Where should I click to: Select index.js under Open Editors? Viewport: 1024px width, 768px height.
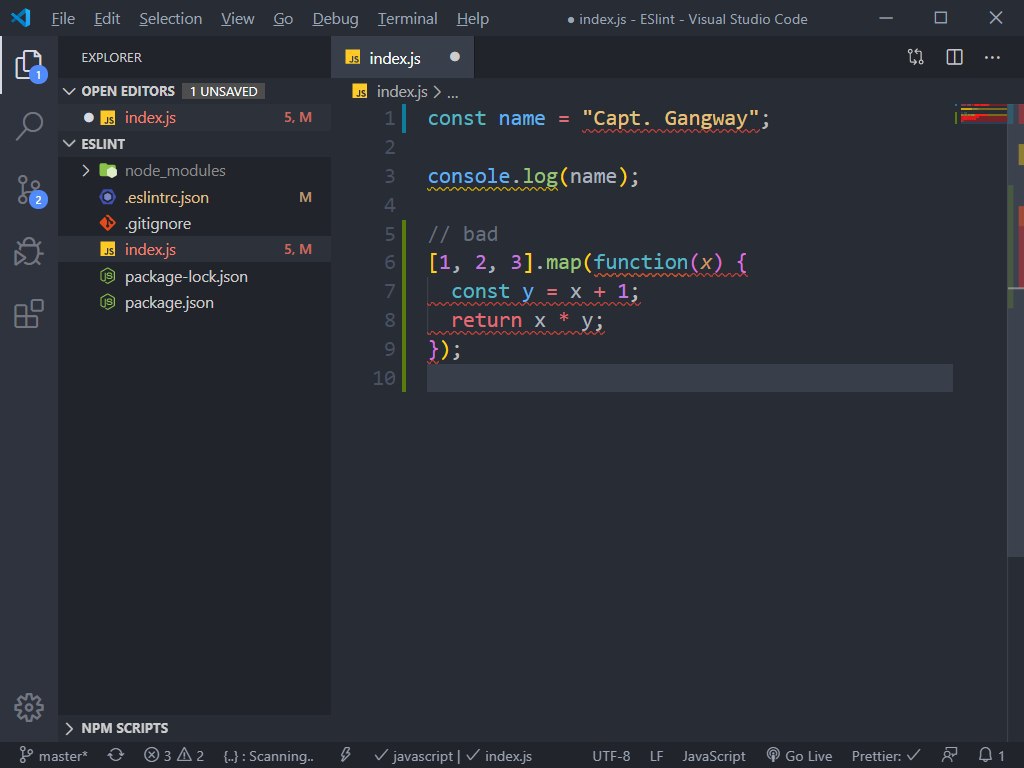194,118
